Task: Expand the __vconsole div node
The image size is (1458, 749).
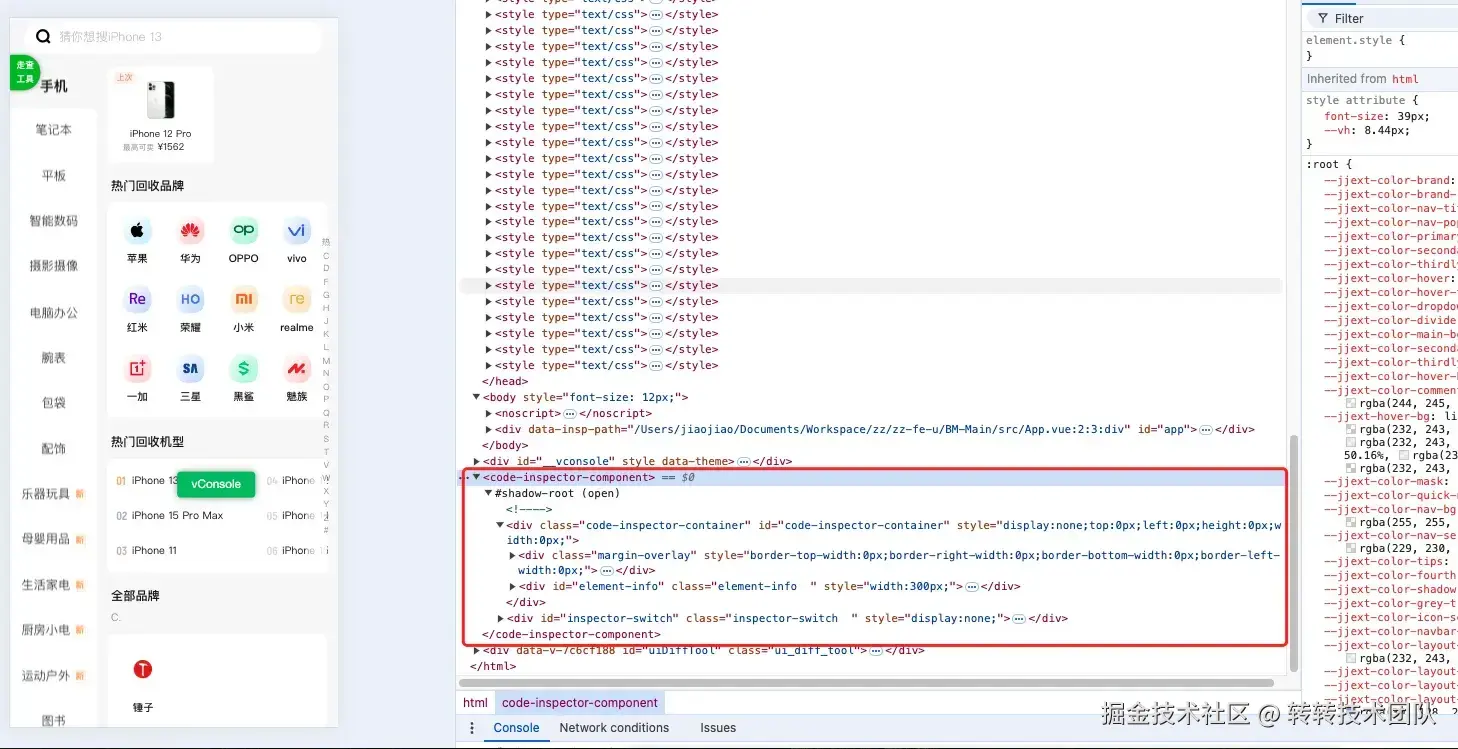Action: (x=476, y=461)
